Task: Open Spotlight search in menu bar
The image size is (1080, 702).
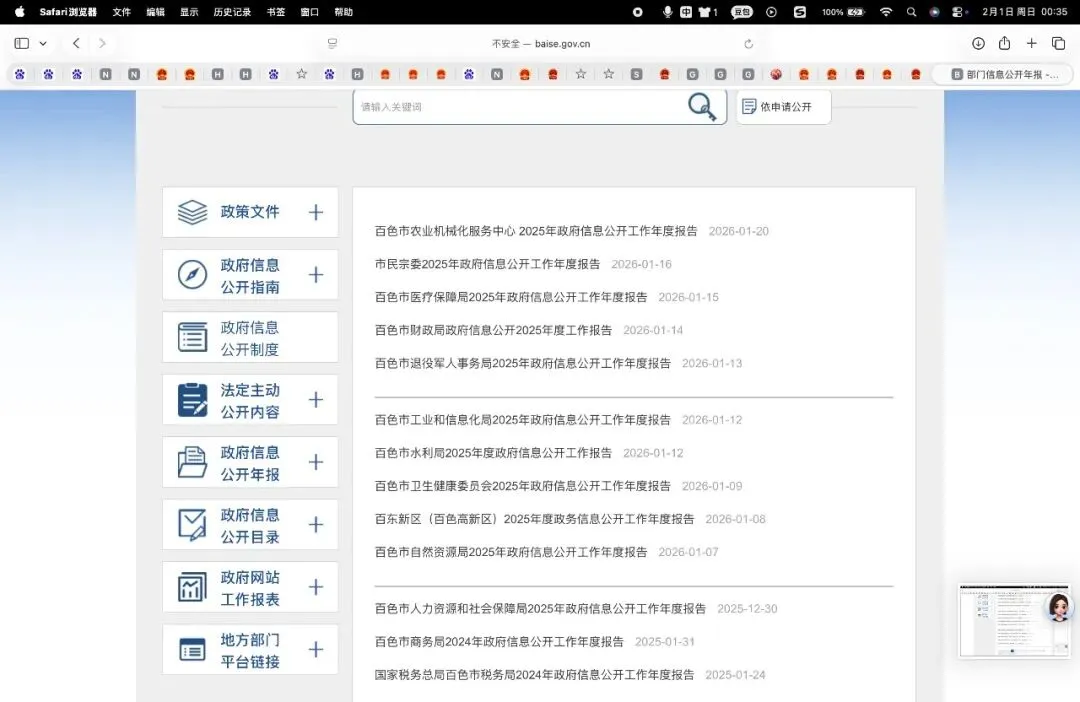Action: (911, 12)
